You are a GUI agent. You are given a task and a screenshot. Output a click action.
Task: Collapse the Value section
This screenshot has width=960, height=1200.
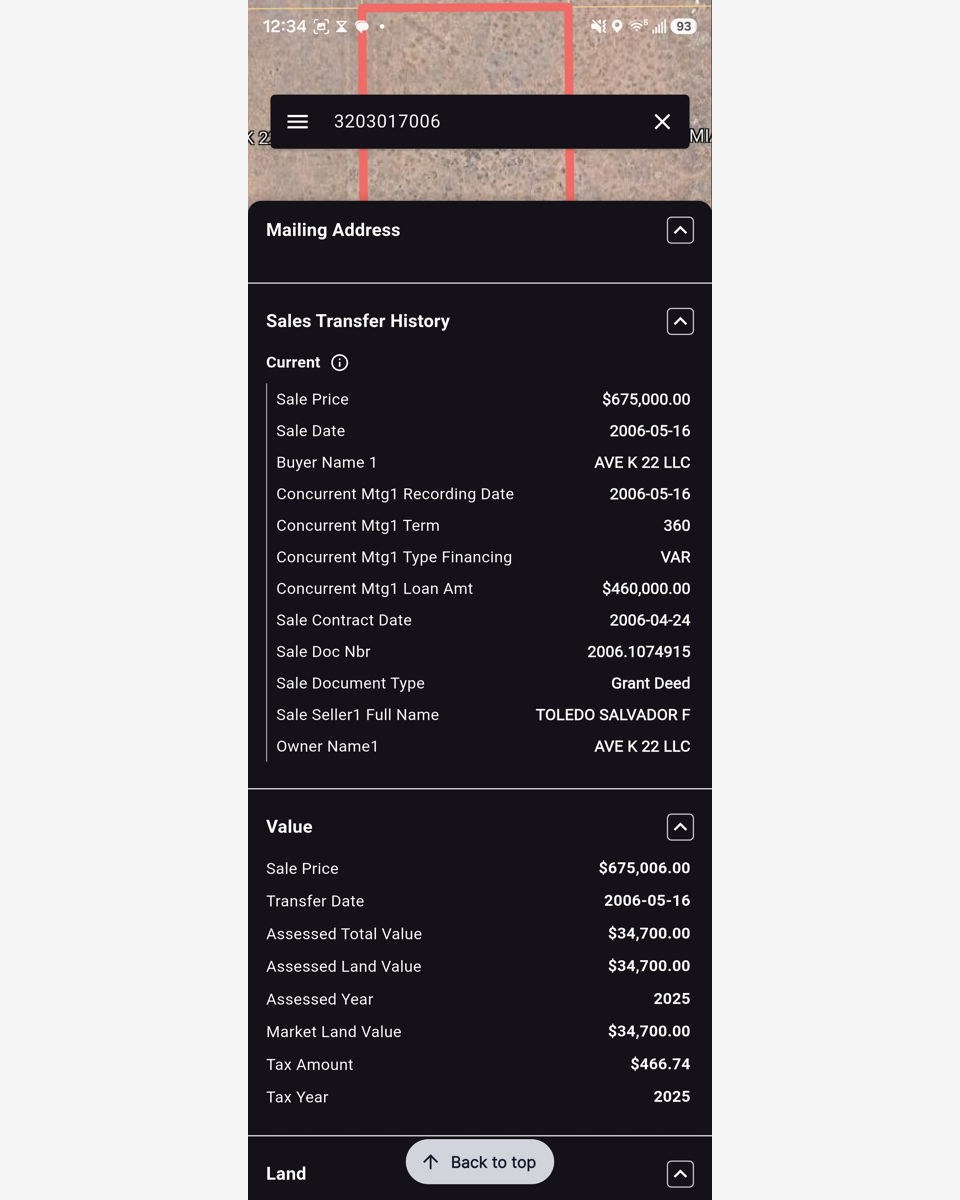coord(680,827)
